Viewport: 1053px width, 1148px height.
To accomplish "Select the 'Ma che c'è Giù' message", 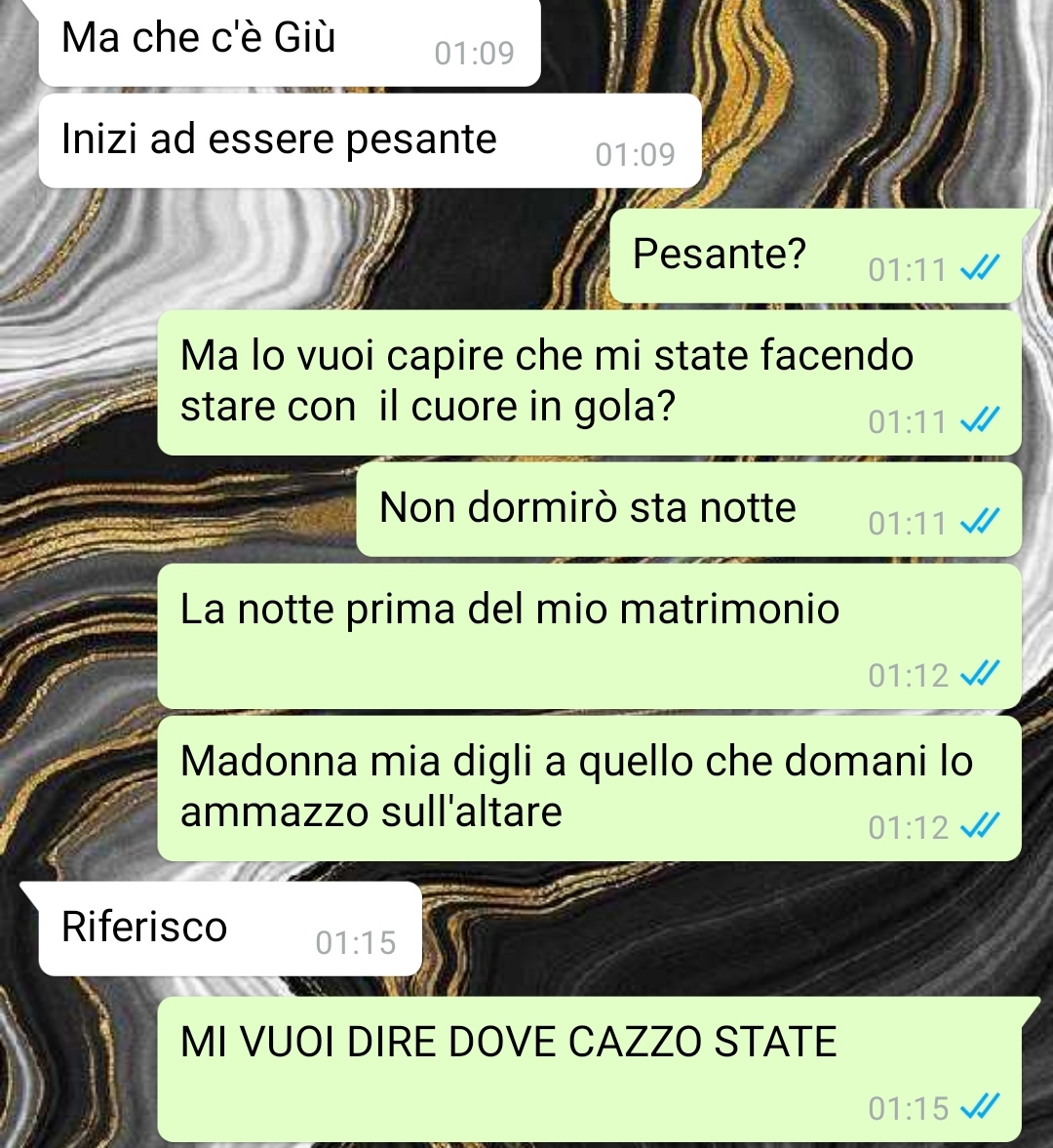I will pyautogui.click(x=290, y=43).
